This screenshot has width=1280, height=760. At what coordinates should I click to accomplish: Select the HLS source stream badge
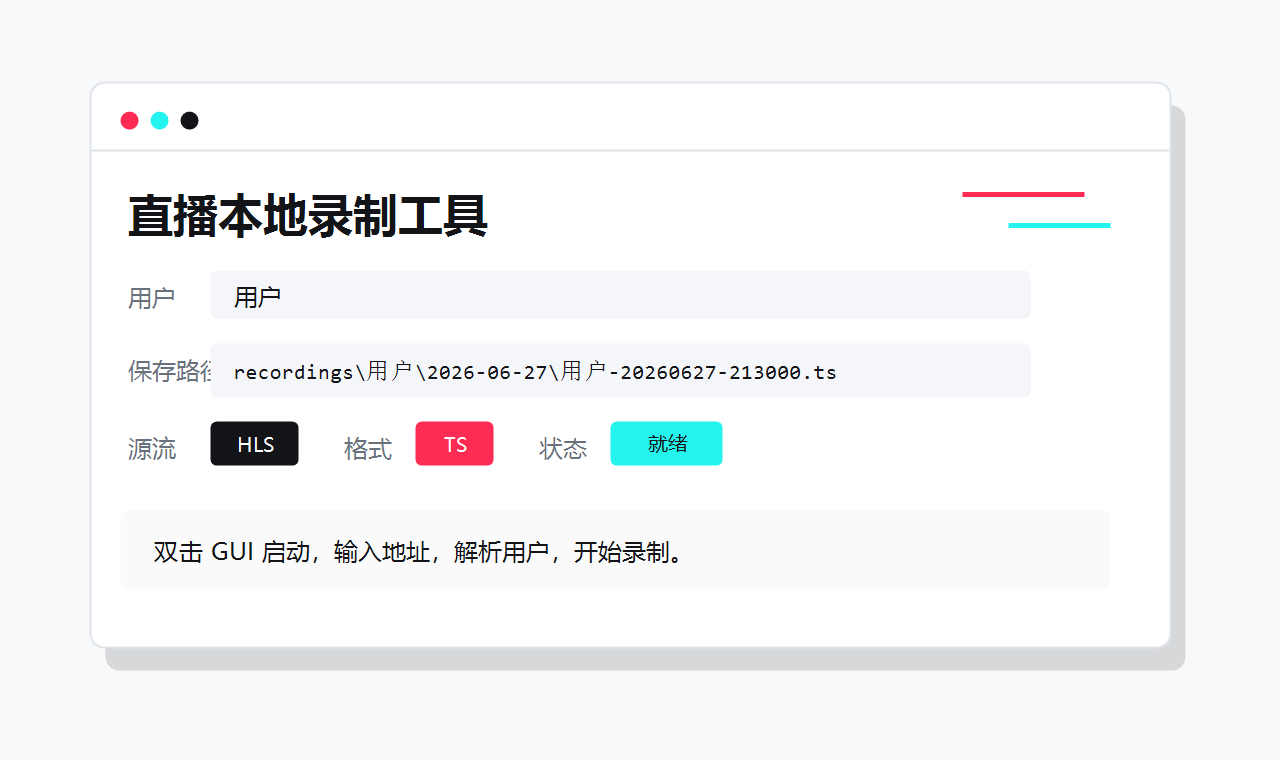pos(254,444)
